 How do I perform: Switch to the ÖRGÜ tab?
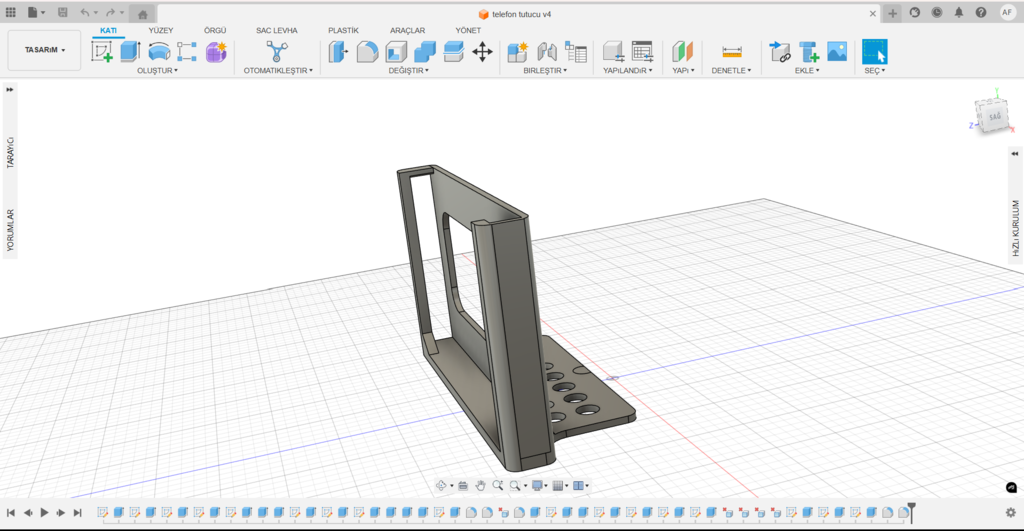point(215,31)
